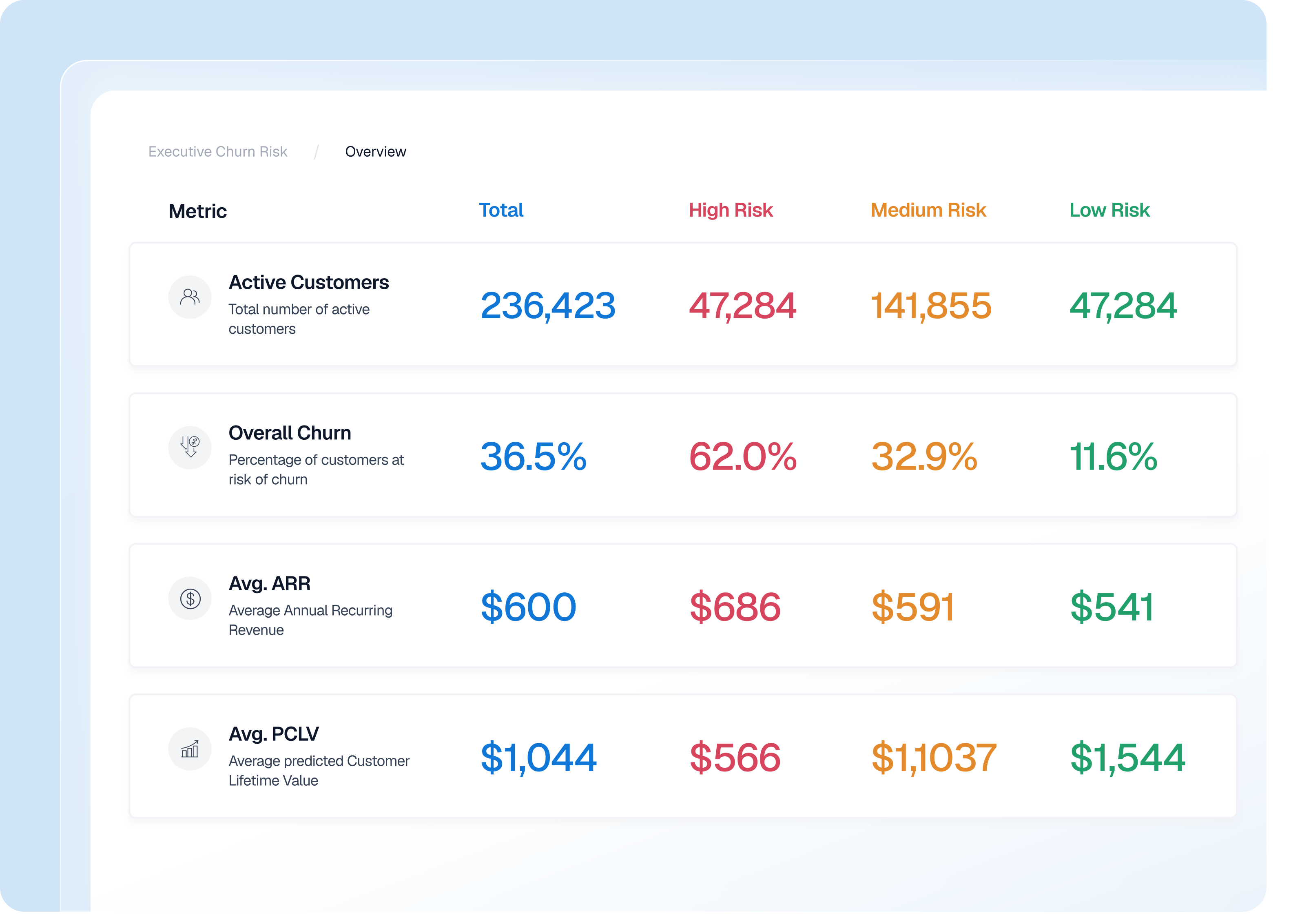Select the Avg. PCLV title
The width and height of the screenshot is (1291, 924).
pyautogui.click(x=274, y=735)
